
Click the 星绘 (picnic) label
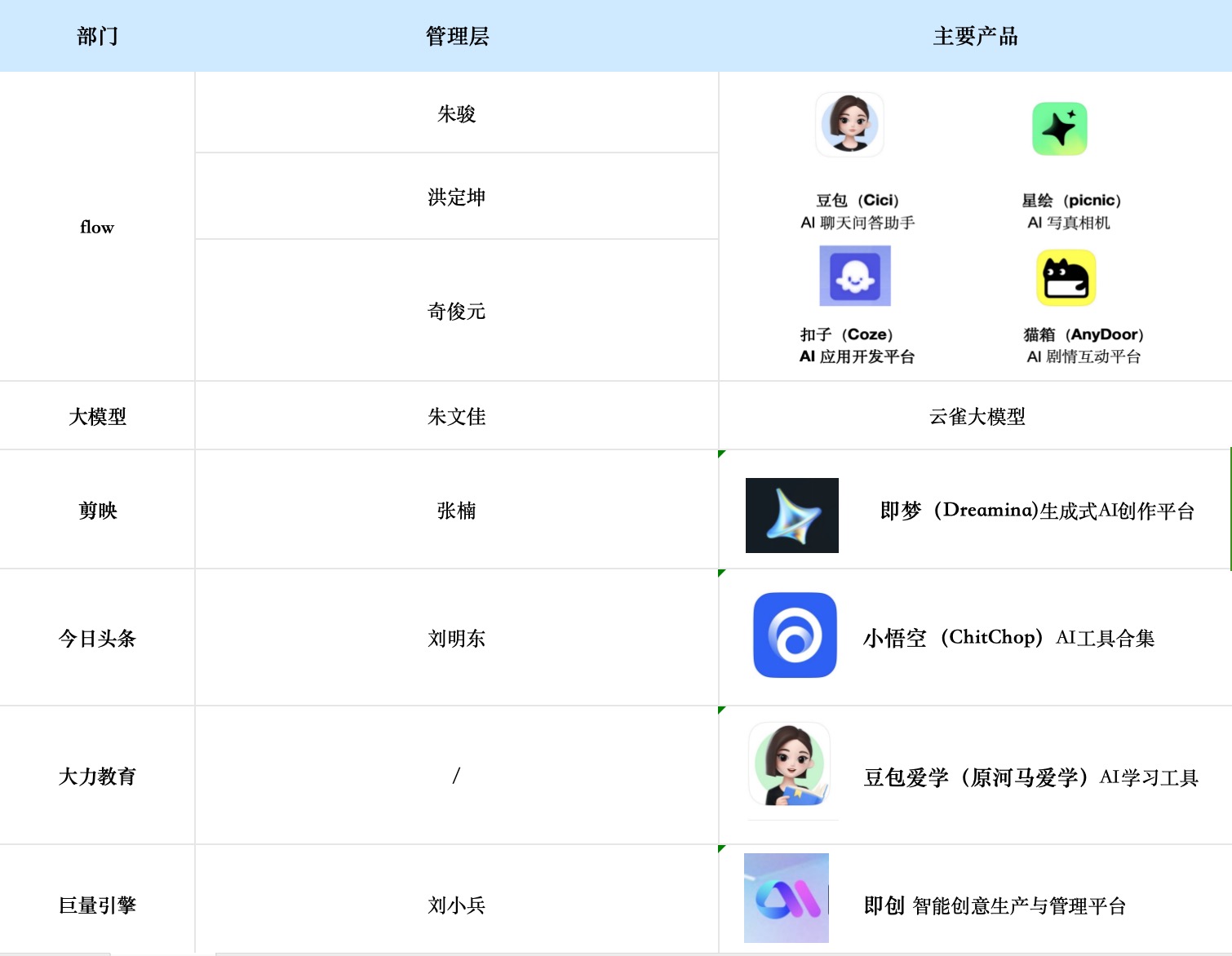[x=1071, y=200]
